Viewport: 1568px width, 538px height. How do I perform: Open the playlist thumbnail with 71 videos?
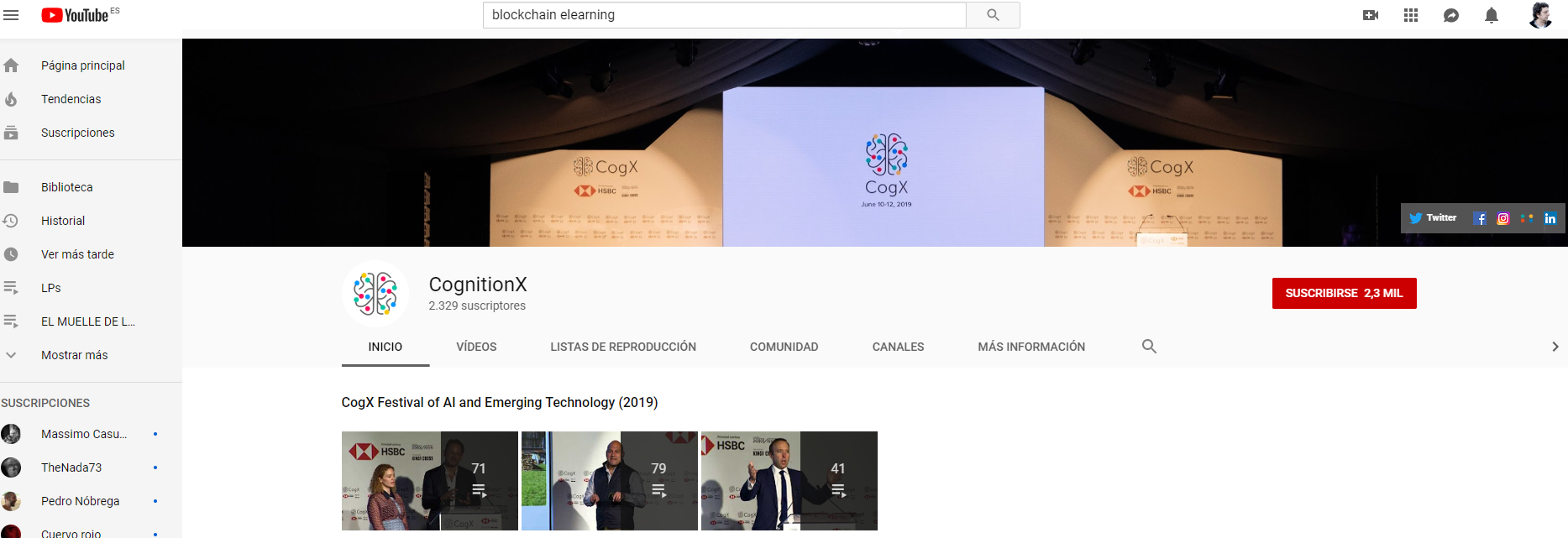click(x=430, y=481)
